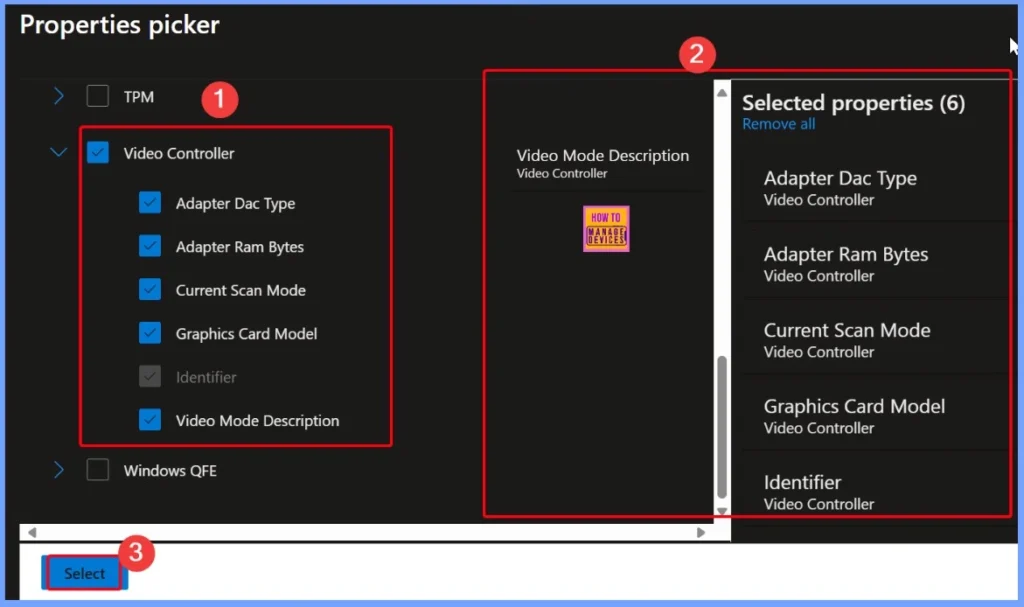Uncheck the Graphics Card Model checkbox

click(x=150, y=333)
